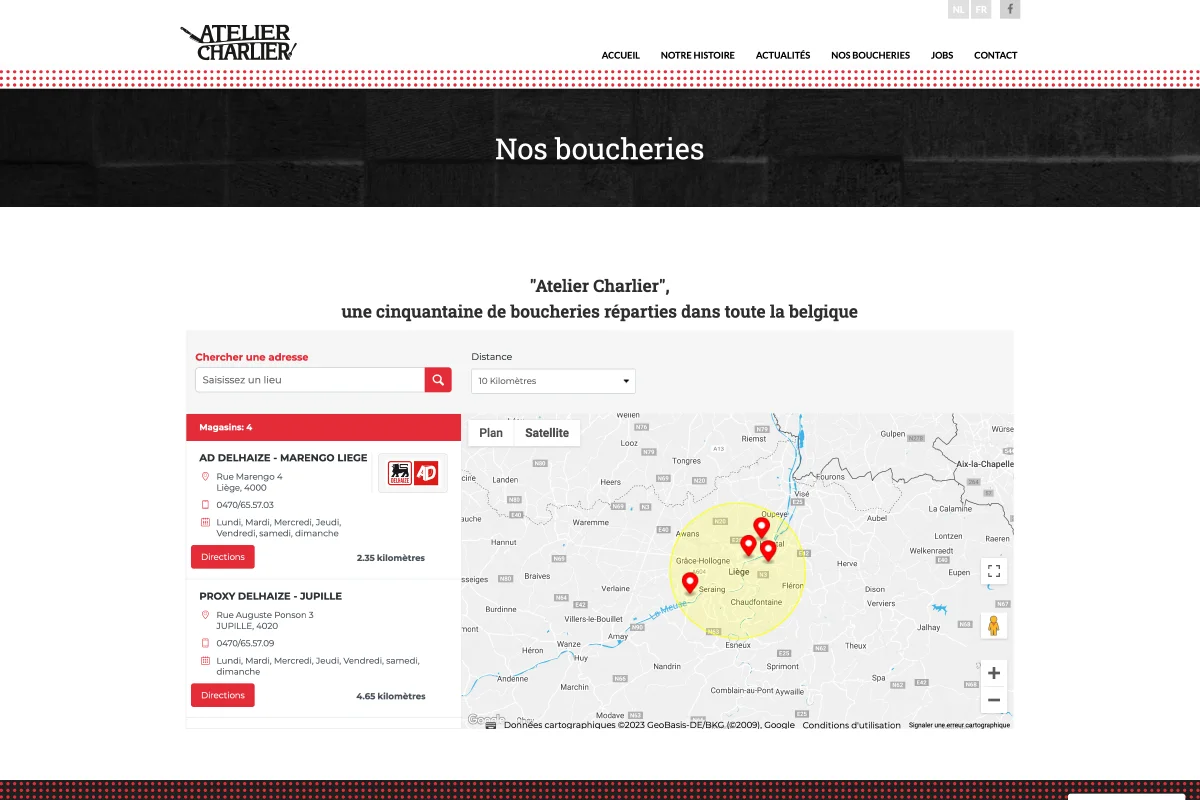Open the Facebook page icon
1200x800 pixels.
(x=1010, y=9)
